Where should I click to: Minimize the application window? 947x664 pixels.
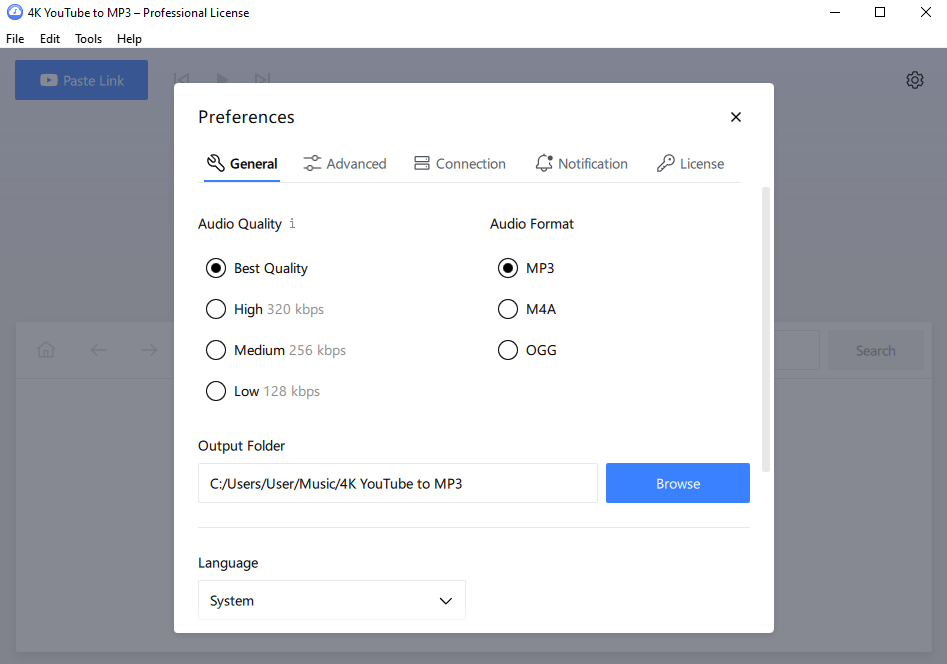pos(835,12)
